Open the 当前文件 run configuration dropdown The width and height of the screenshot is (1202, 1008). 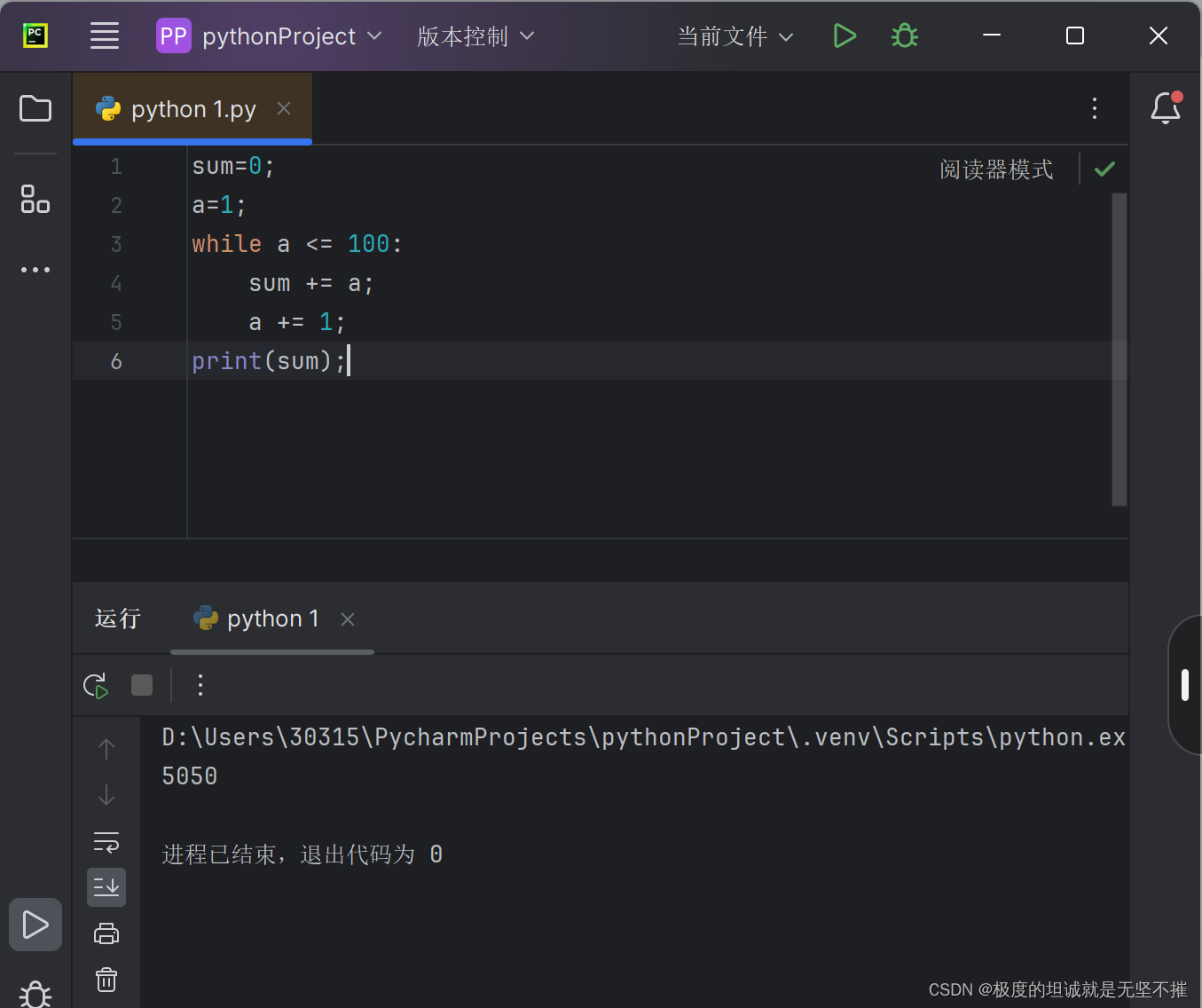click(733, 35)
